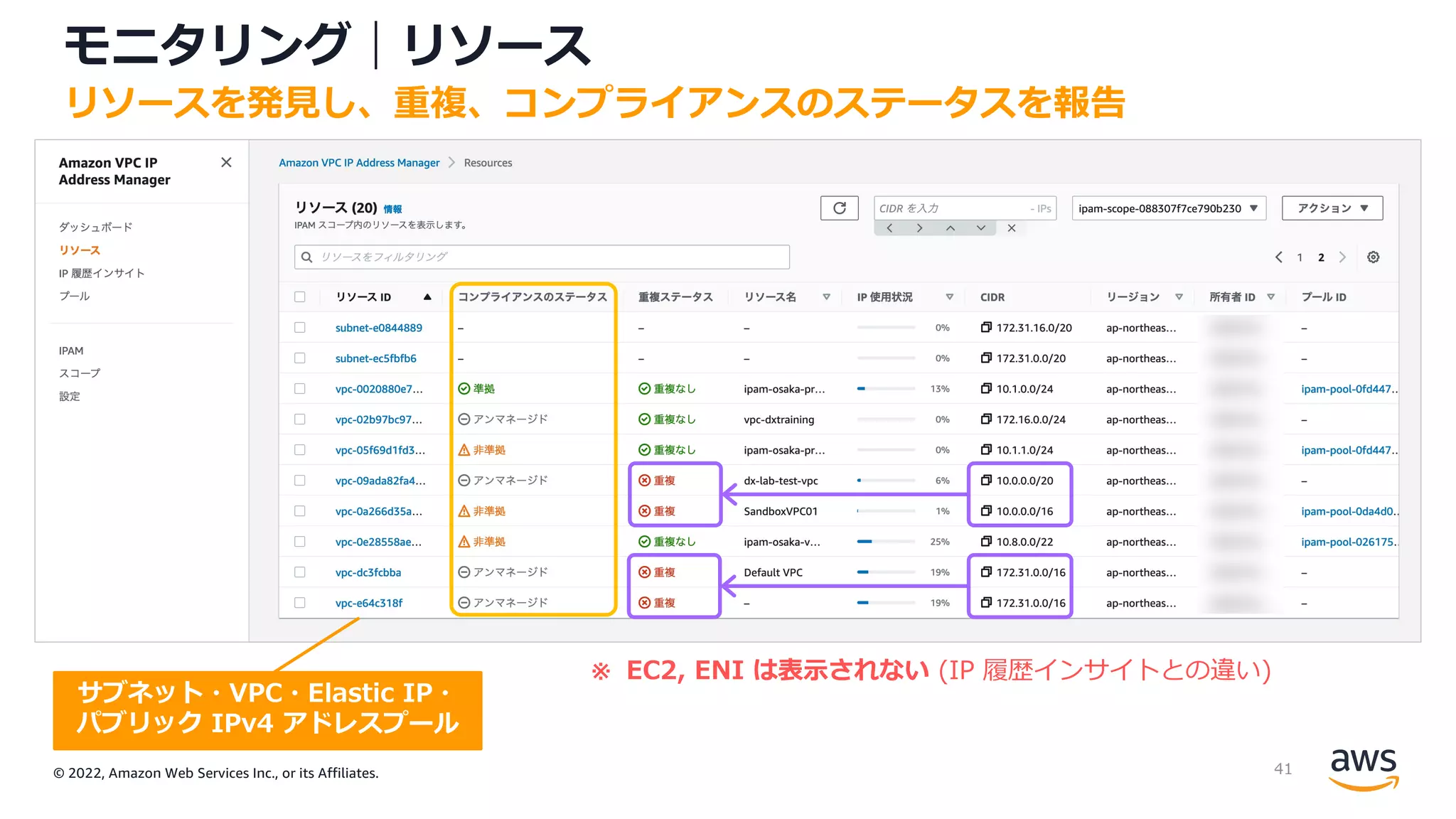The image size is (1456, 819).
Task: Open pool link ipam-pool-0da4d0
Action: coord(1349,511)
